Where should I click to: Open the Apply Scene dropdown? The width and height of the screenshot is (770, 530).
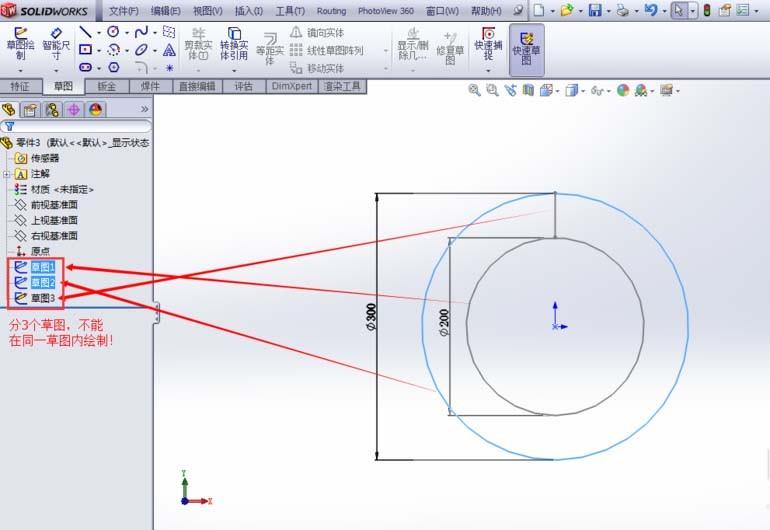click(x=652, y=91)
